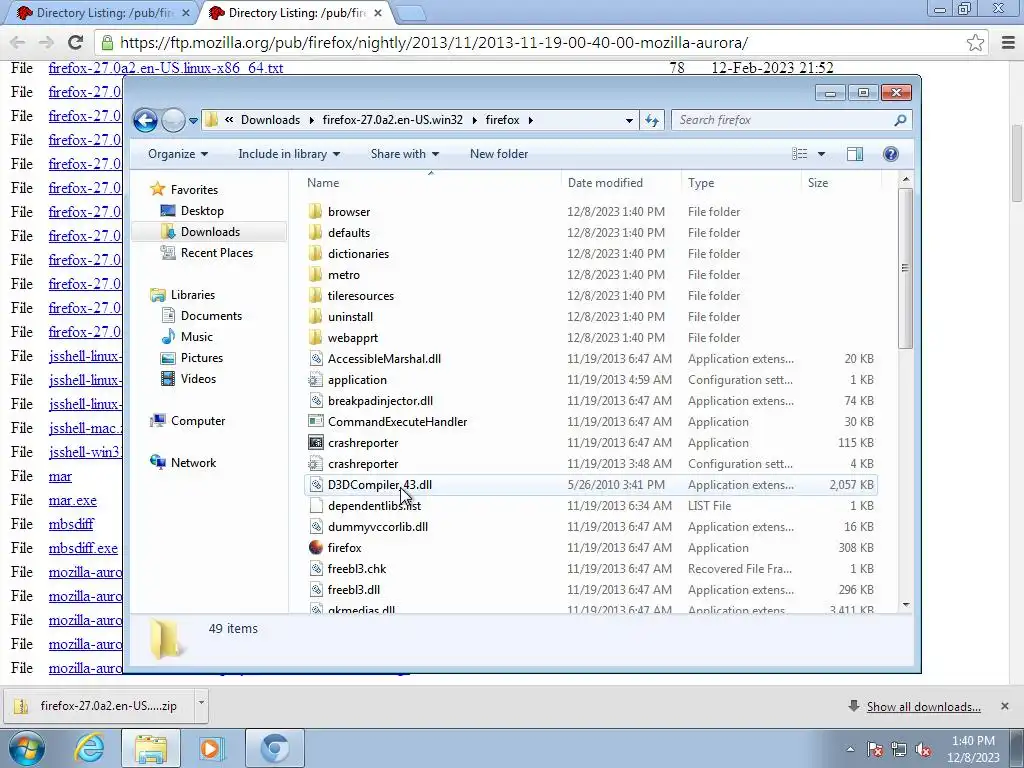Select the uninstall folder icon

[x=315, y=316]
